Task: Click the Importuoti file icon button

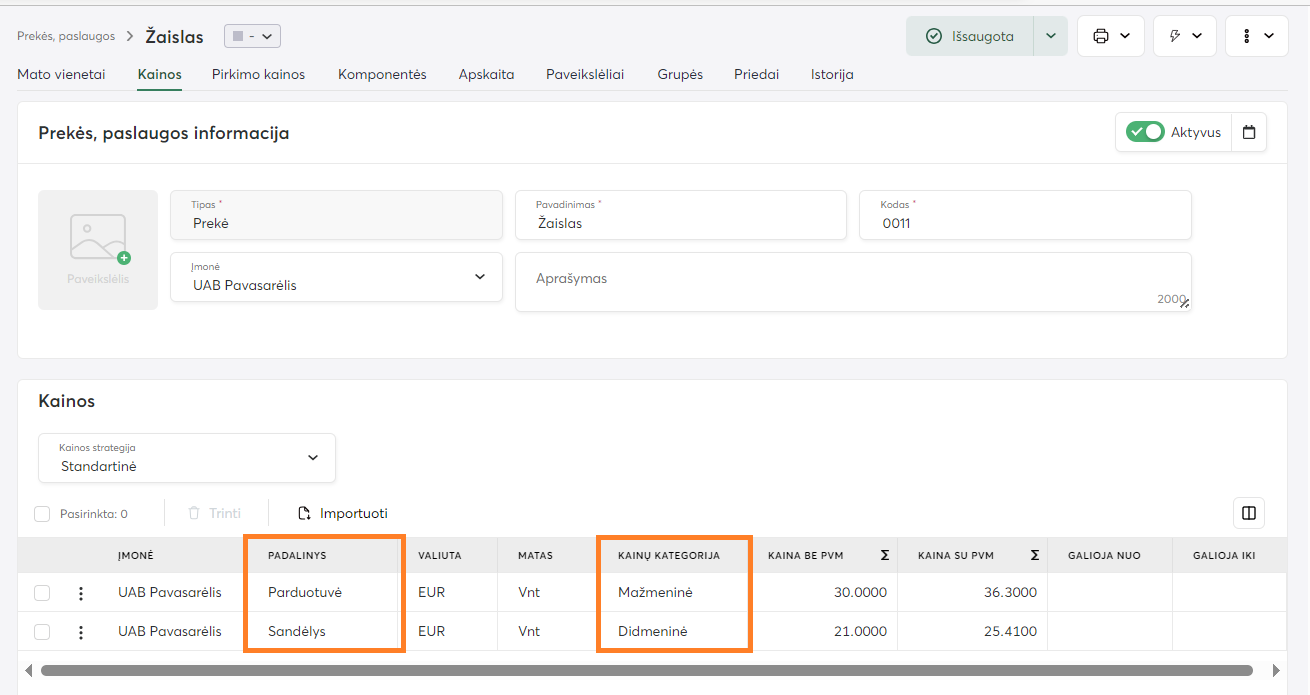Action: pyautogui.click(x=343, y=513)
